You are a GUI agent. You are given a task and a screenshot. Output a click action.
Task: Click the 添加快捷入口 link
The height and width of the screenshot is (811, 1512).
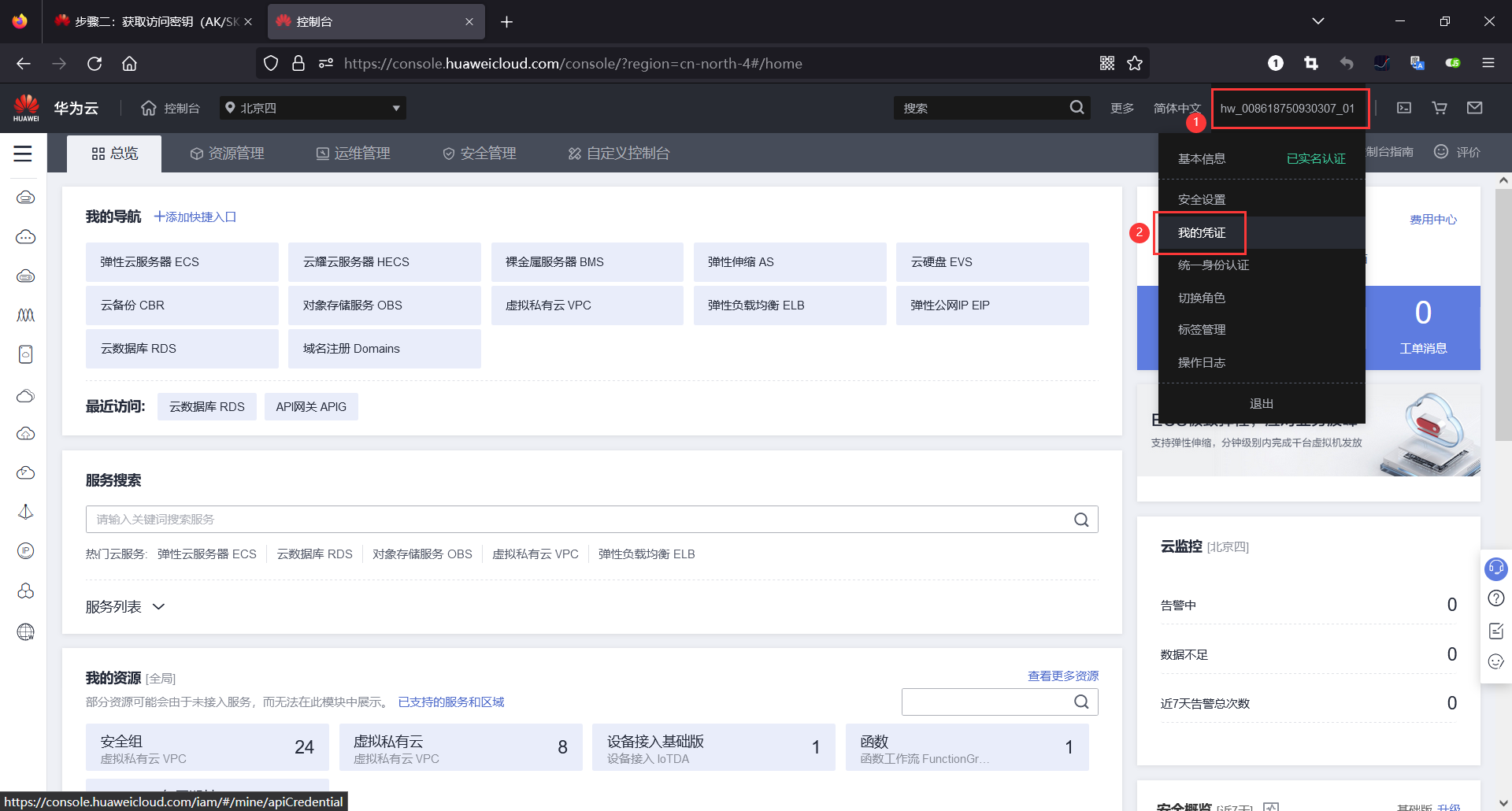tap(195, 217)
